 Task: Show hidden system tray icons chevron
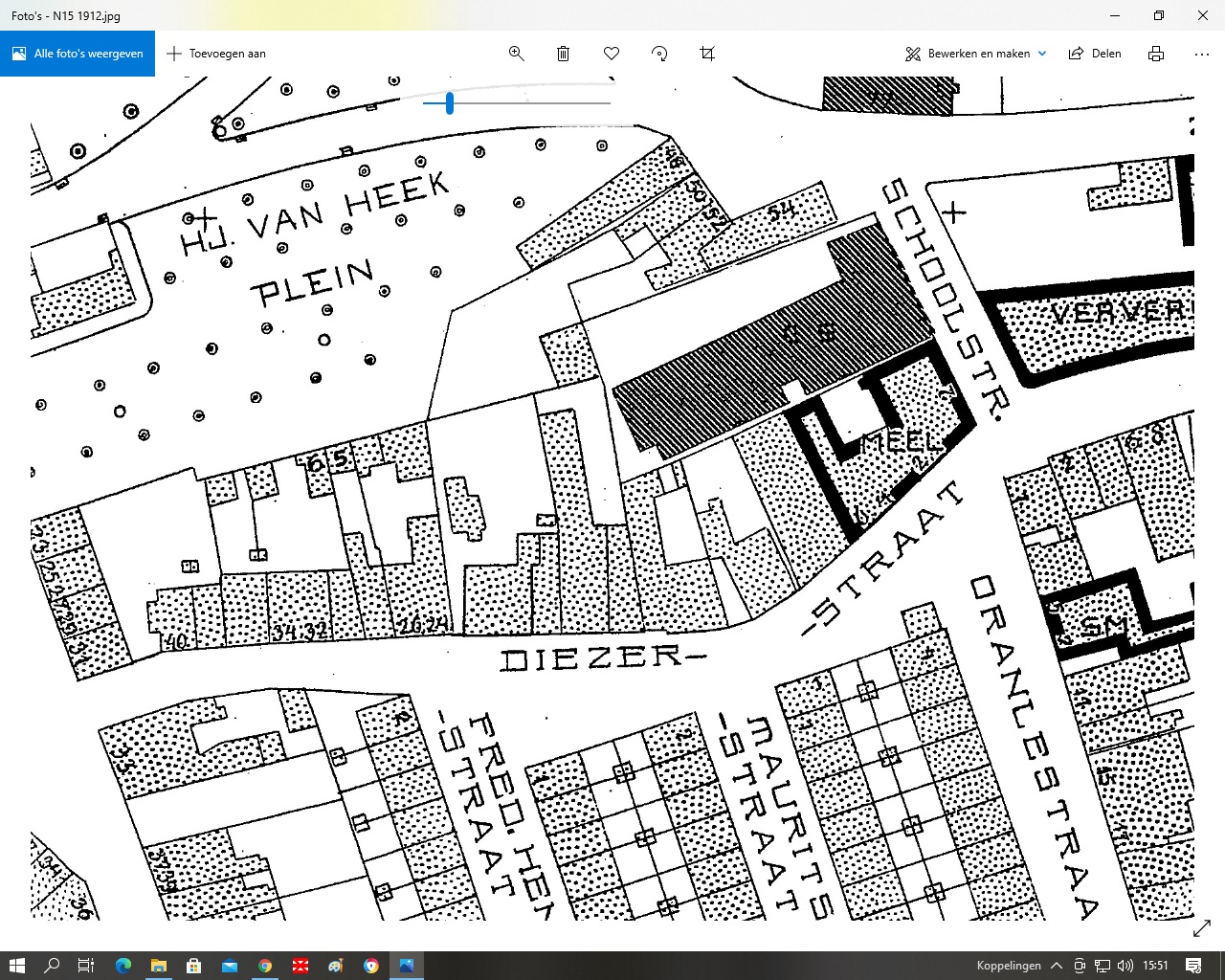[x=1057, y=966]
